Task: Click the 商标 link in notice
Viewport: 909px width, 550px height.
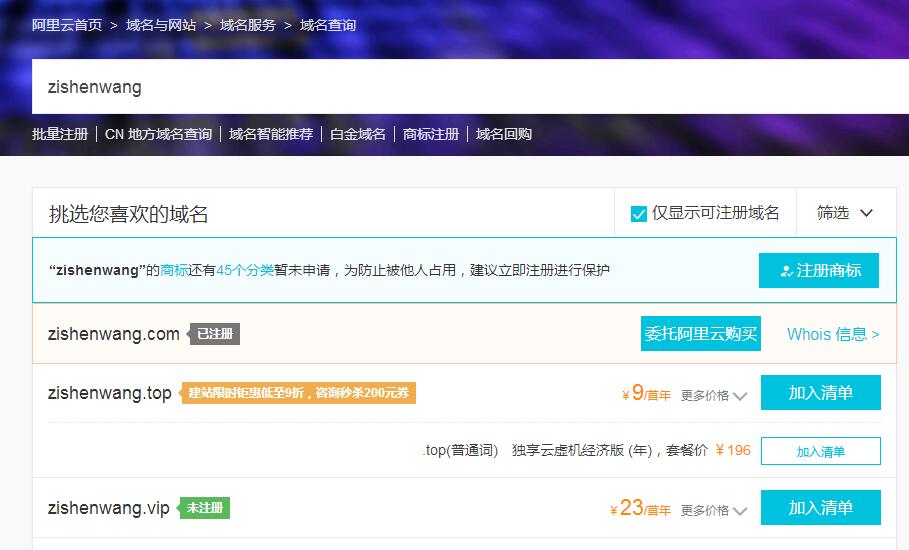Action: tap(173, 270)
